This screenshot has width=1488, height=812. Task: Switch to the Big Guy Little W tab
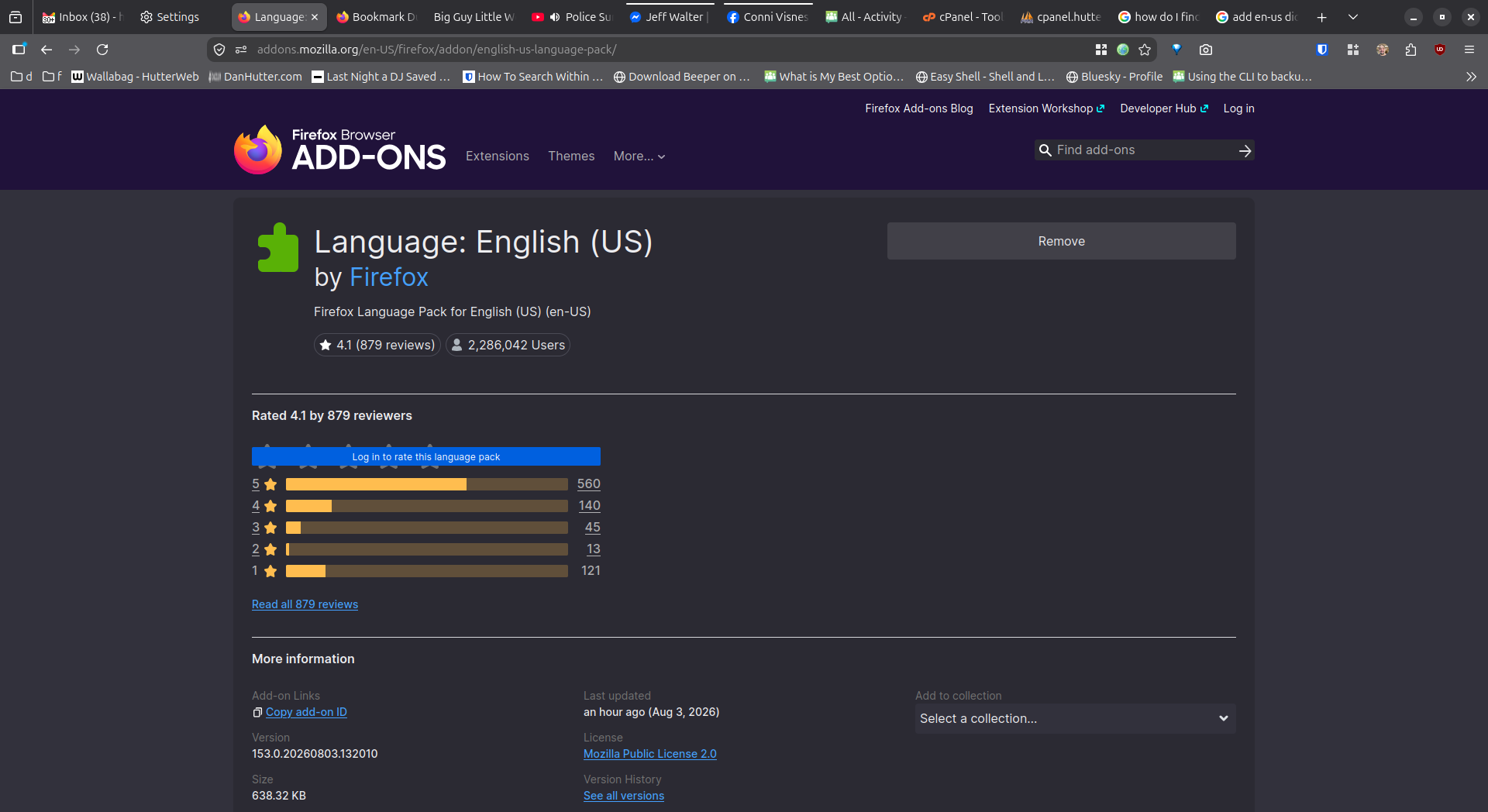coord(475,17)
